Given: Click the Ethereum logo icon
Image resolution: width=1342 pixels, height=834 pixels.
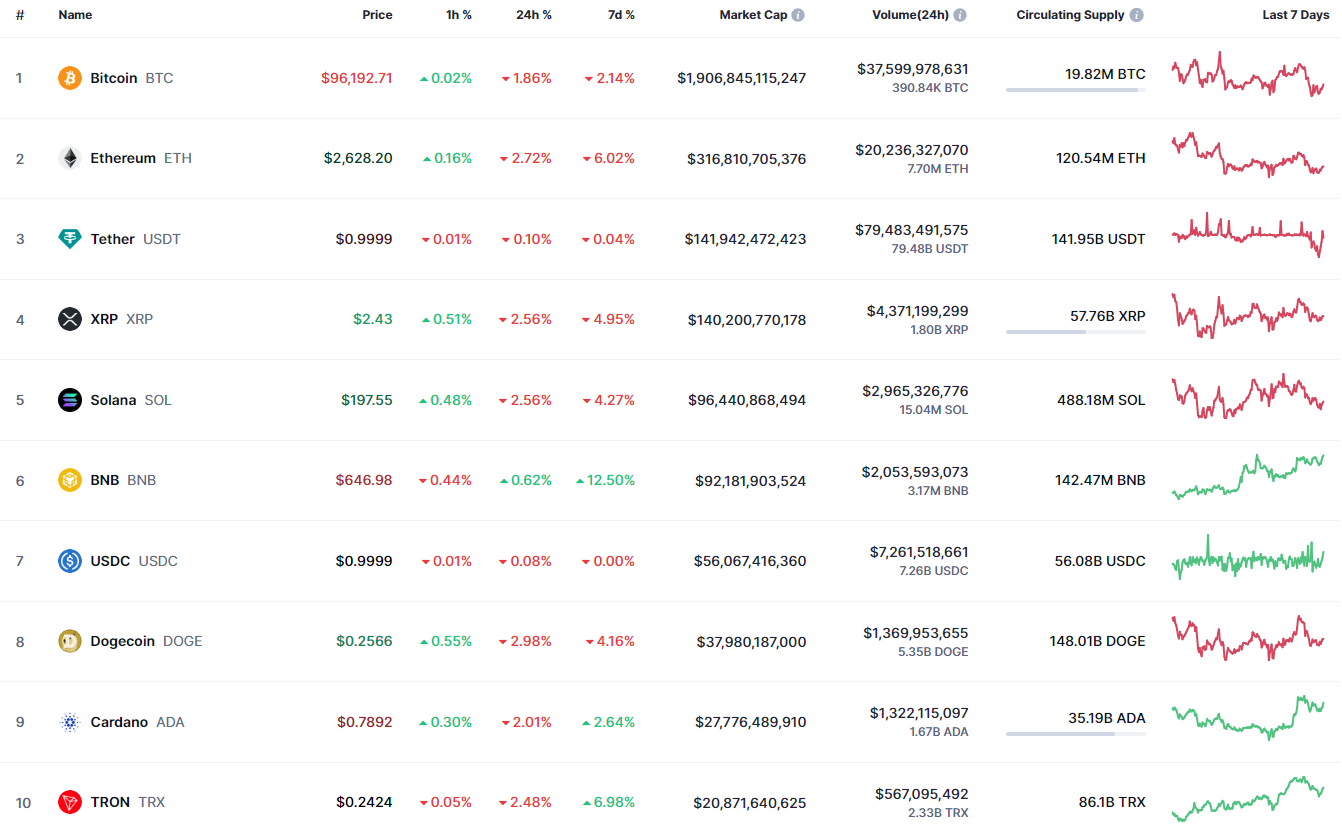Looking at the screenshot, I should (x=70, y=158).
